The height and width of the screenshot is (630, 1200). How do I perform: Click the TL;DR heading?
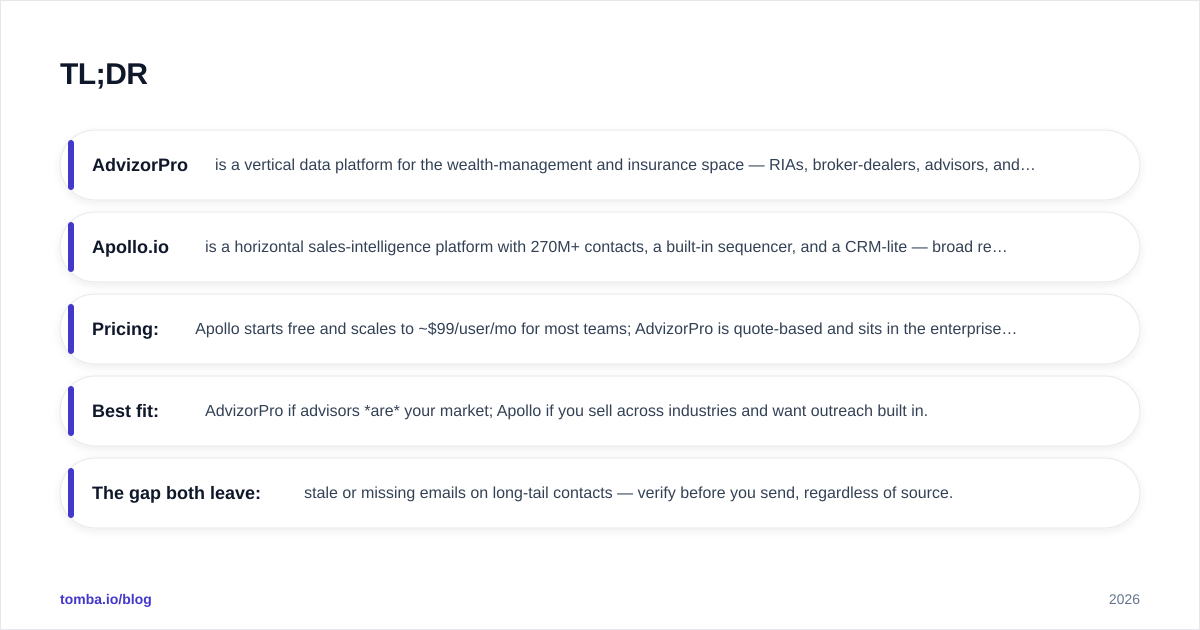coord(104,74)
